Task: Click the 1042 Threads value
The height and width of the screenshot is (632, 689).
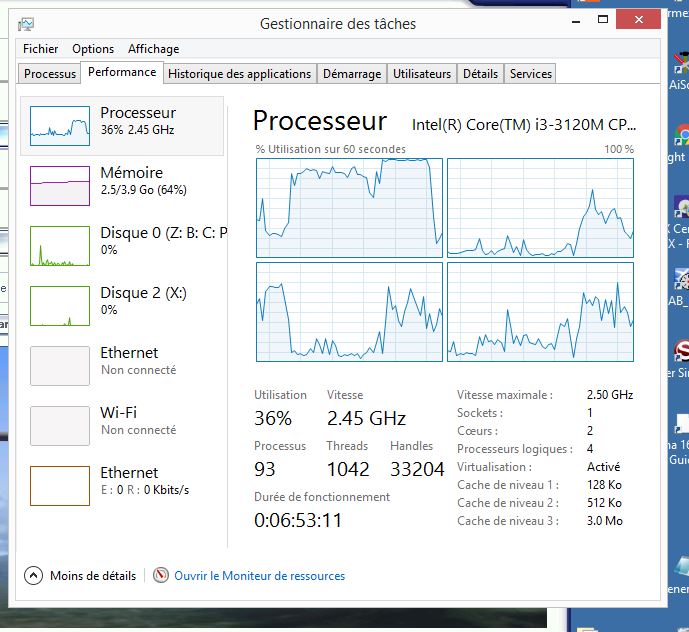Action: pos(348,469)
